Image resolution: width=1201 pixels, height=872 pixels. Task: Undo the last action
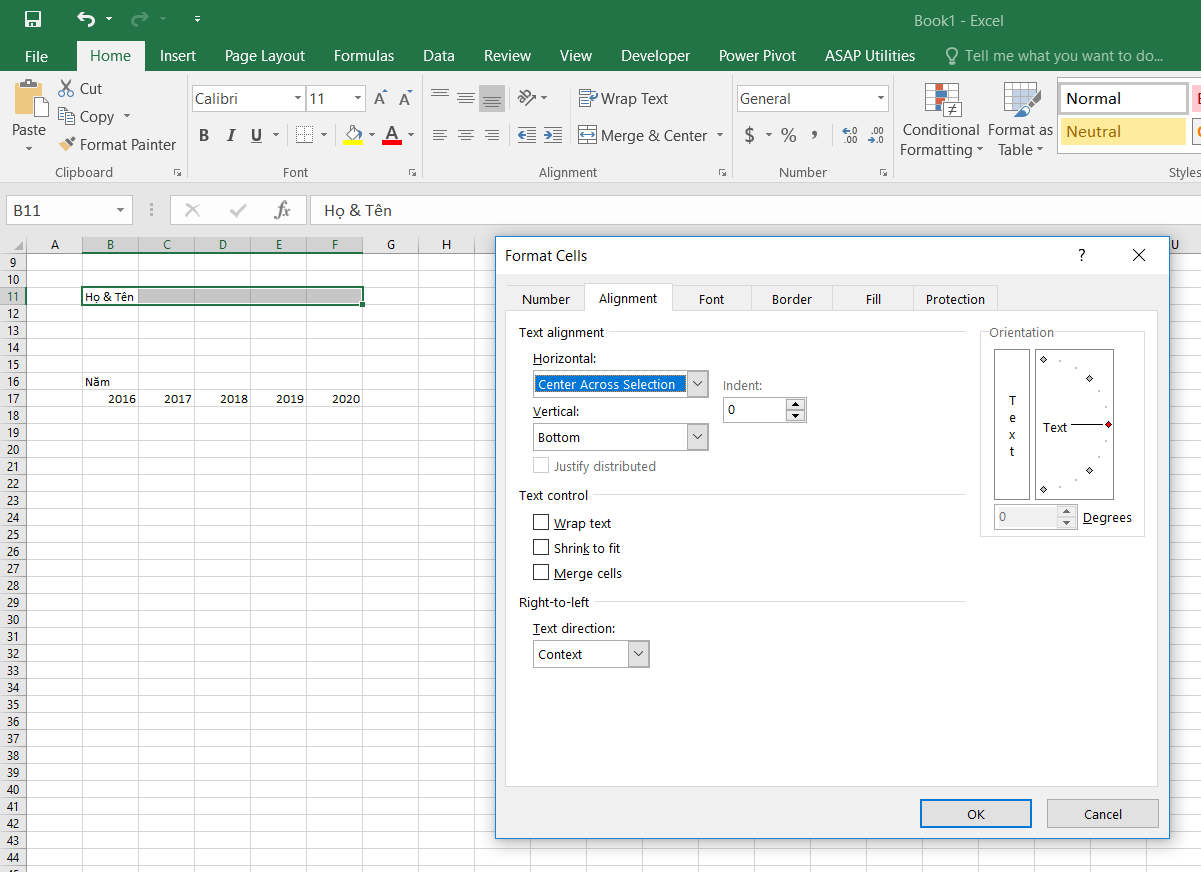click(x=86, y=19)
